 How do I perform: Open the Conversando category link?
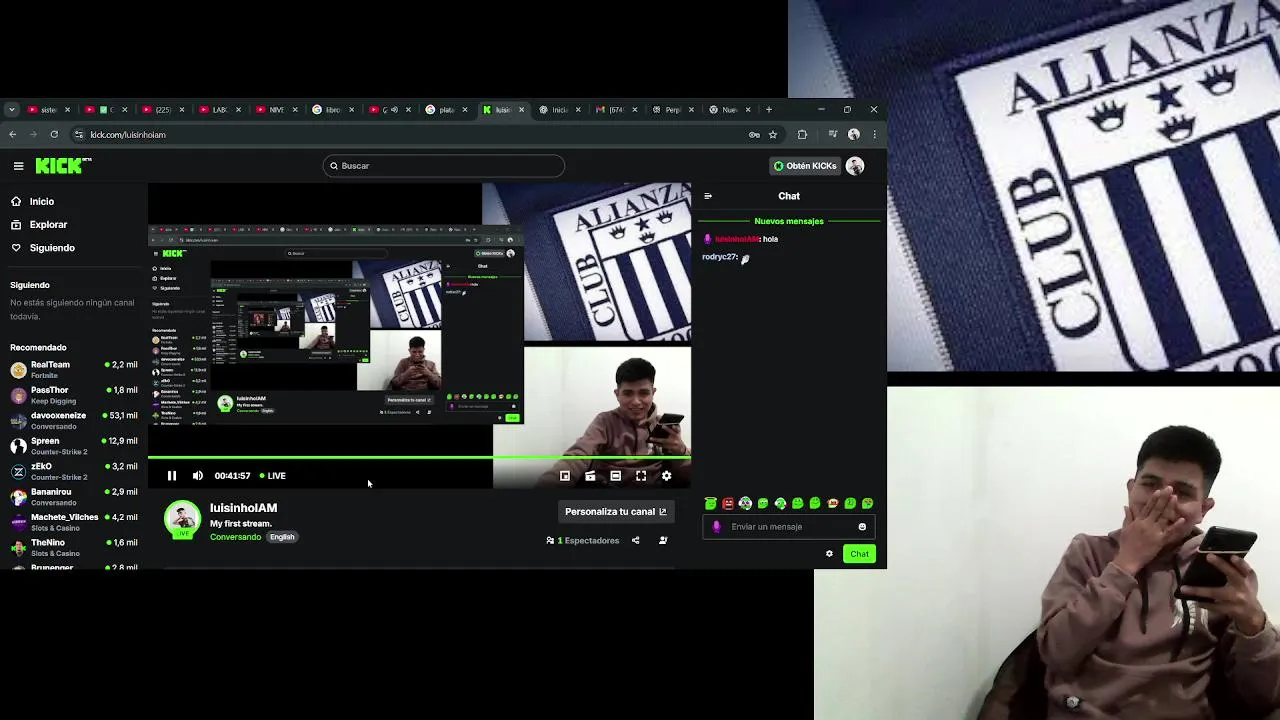235,537
